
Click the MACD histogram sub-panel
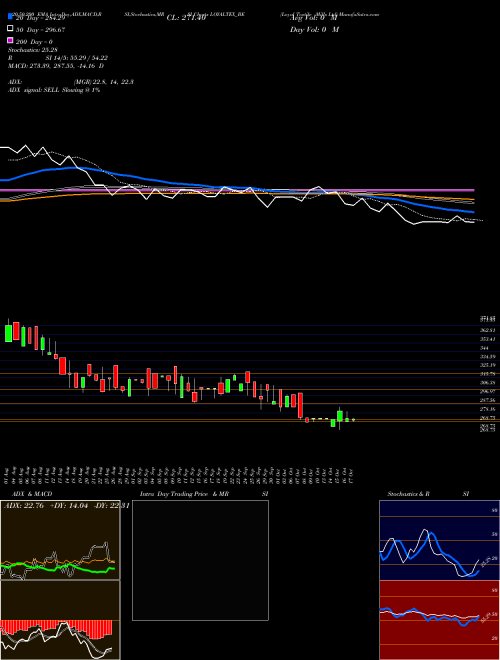pos(60,620)
